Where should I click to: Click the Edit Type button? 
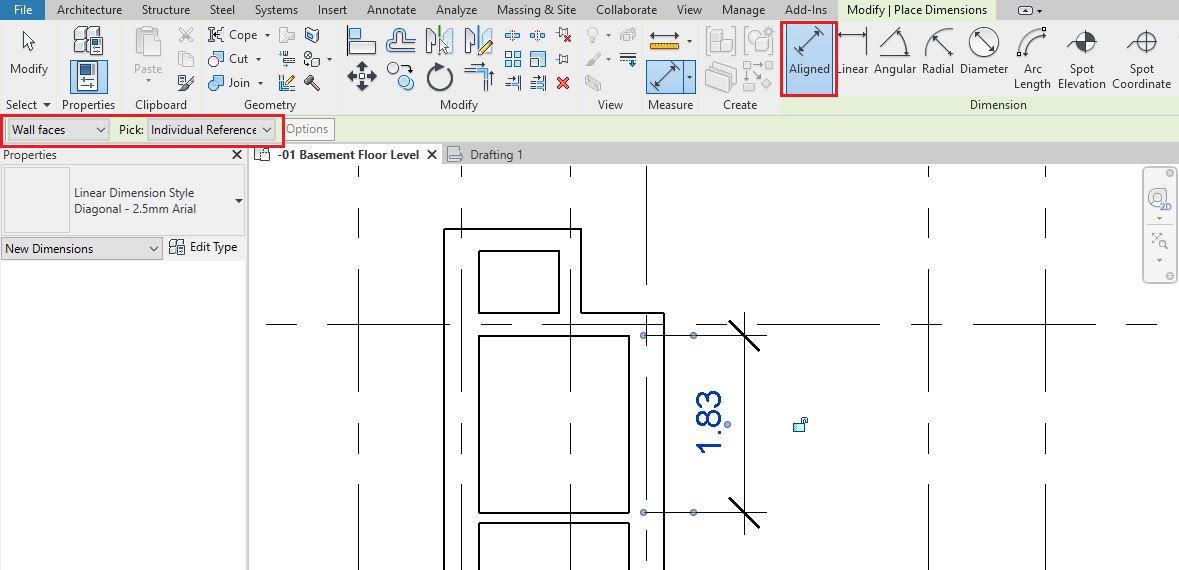coord(204,247)
